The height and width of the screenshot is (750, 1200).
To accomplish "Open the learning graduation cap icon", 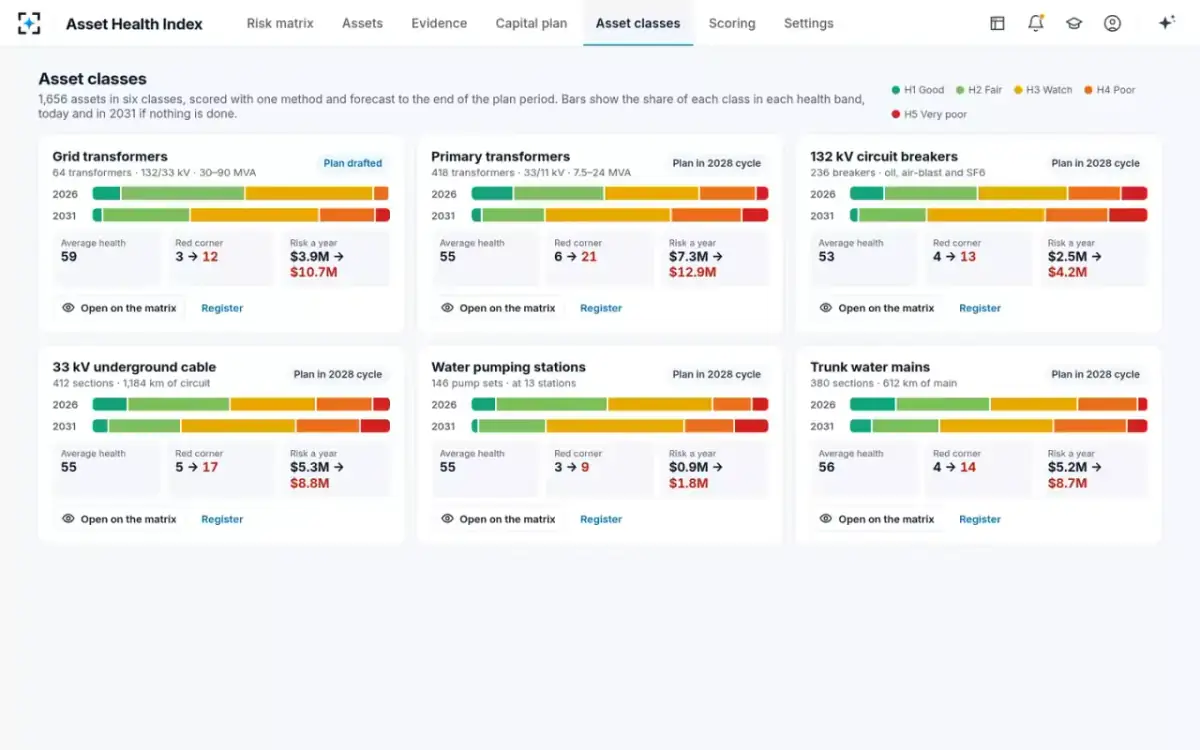I will (1074, 23).
